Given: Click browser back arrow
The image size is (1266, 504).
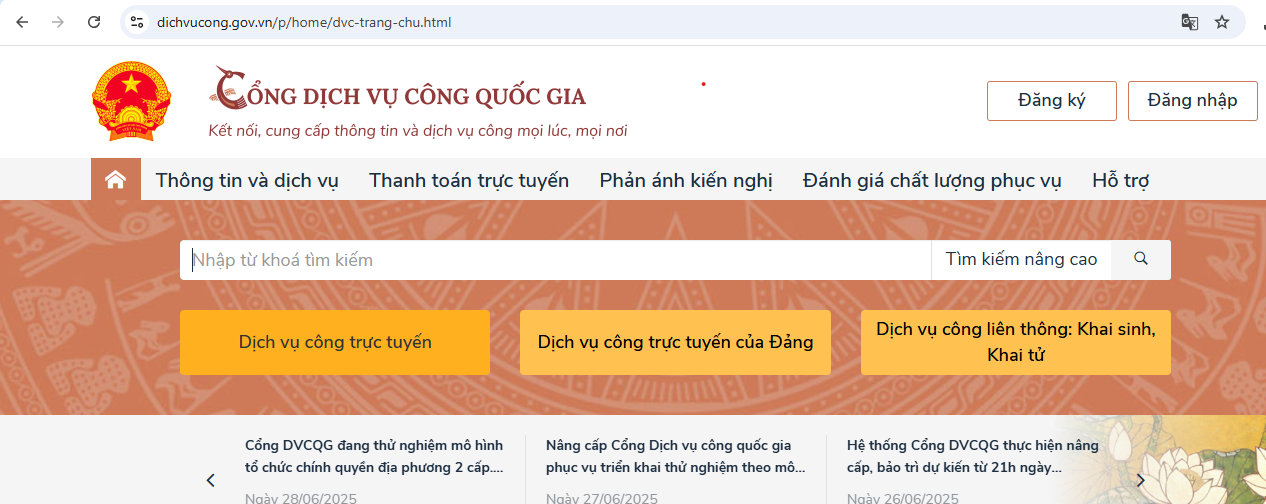Looking at the screenshot, I should [x=22, y=22].
